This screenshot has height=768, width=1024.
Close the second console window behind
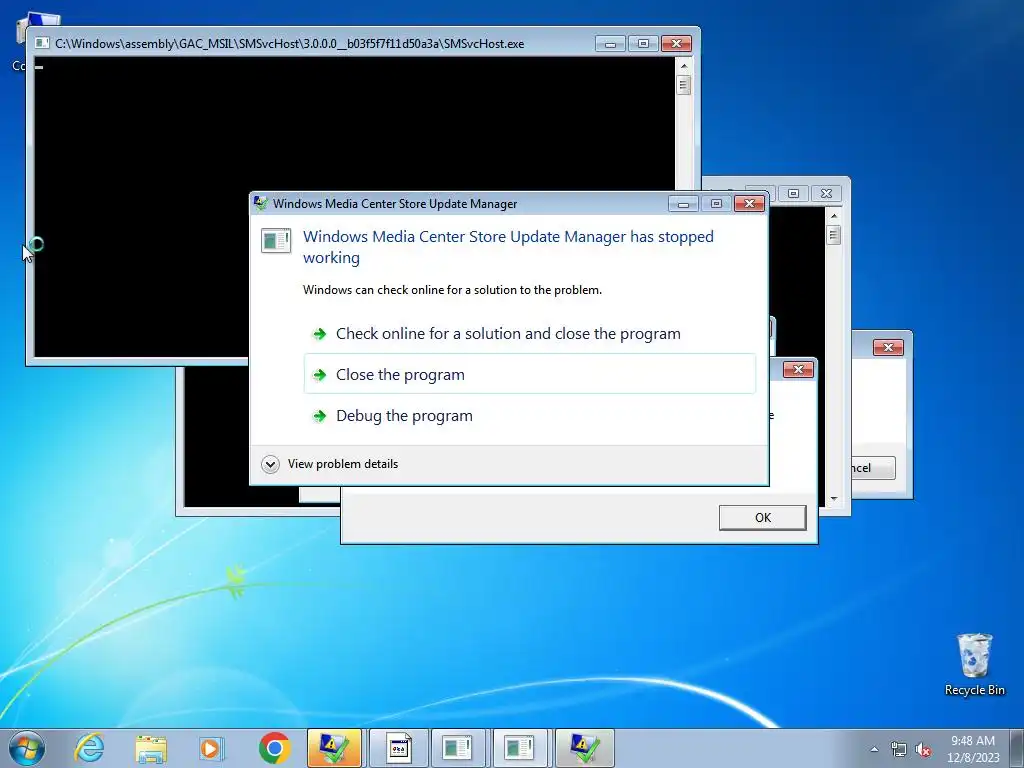pos(826,193)
